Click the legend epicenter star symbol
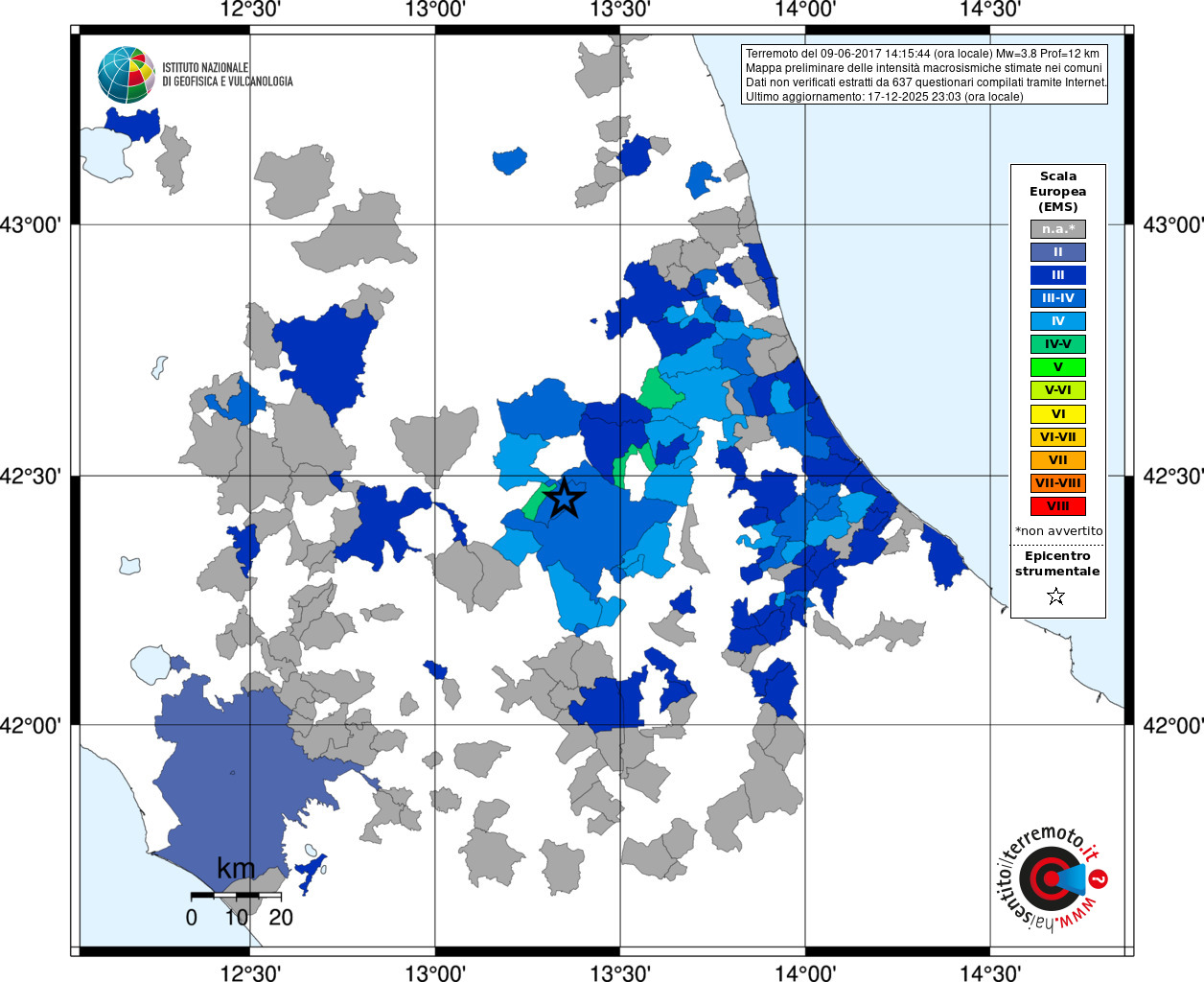This screenshot has width=1204, height=982. click(x=1056, y=596)
